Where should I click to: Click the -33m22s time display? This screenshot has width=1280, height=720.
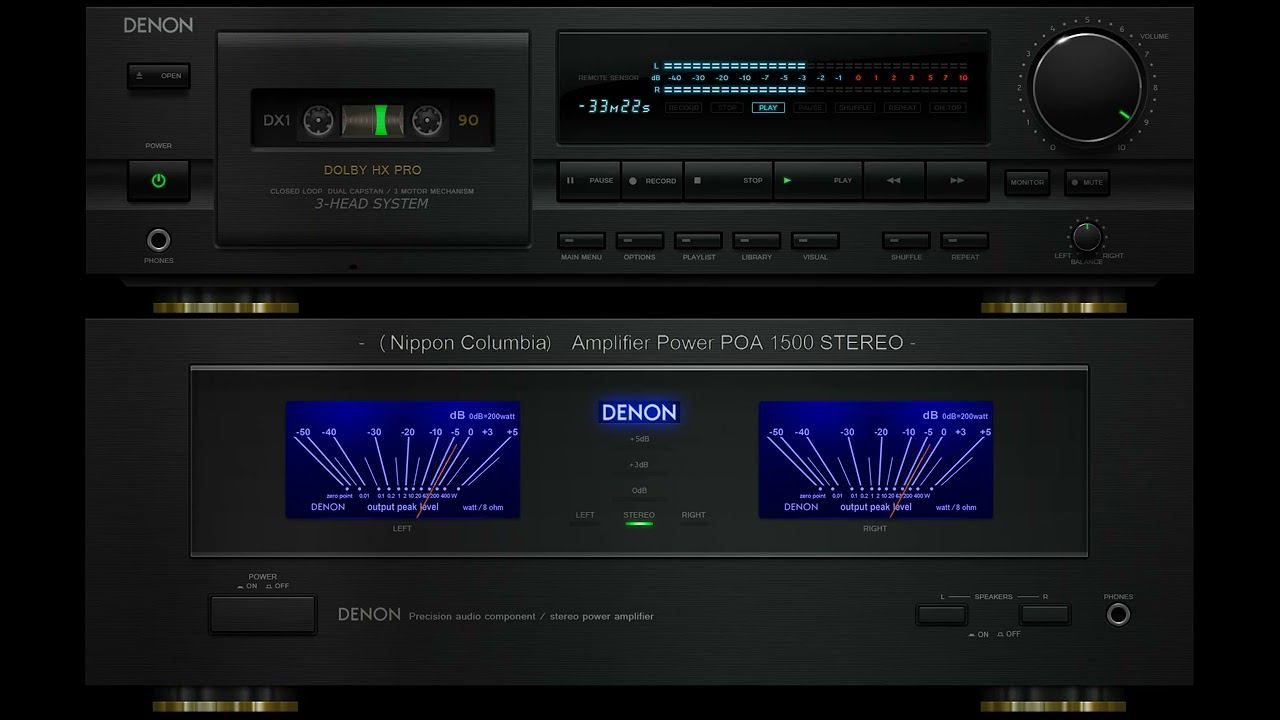pos(614,107)
